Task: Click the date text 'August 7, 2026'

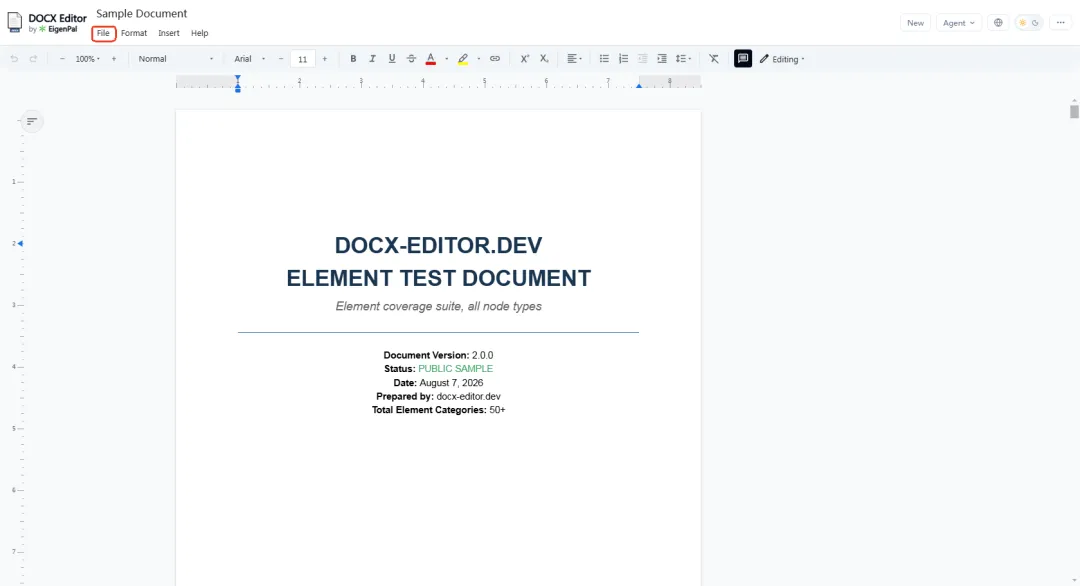Action: point(451,383)
